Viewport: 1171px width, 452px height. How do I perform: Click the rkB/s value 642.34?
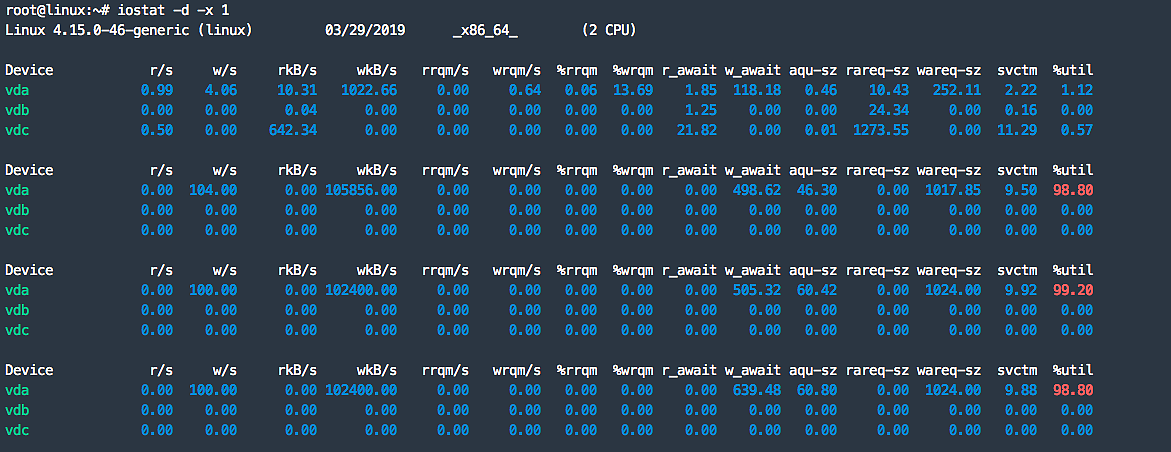tap(292, 130)
